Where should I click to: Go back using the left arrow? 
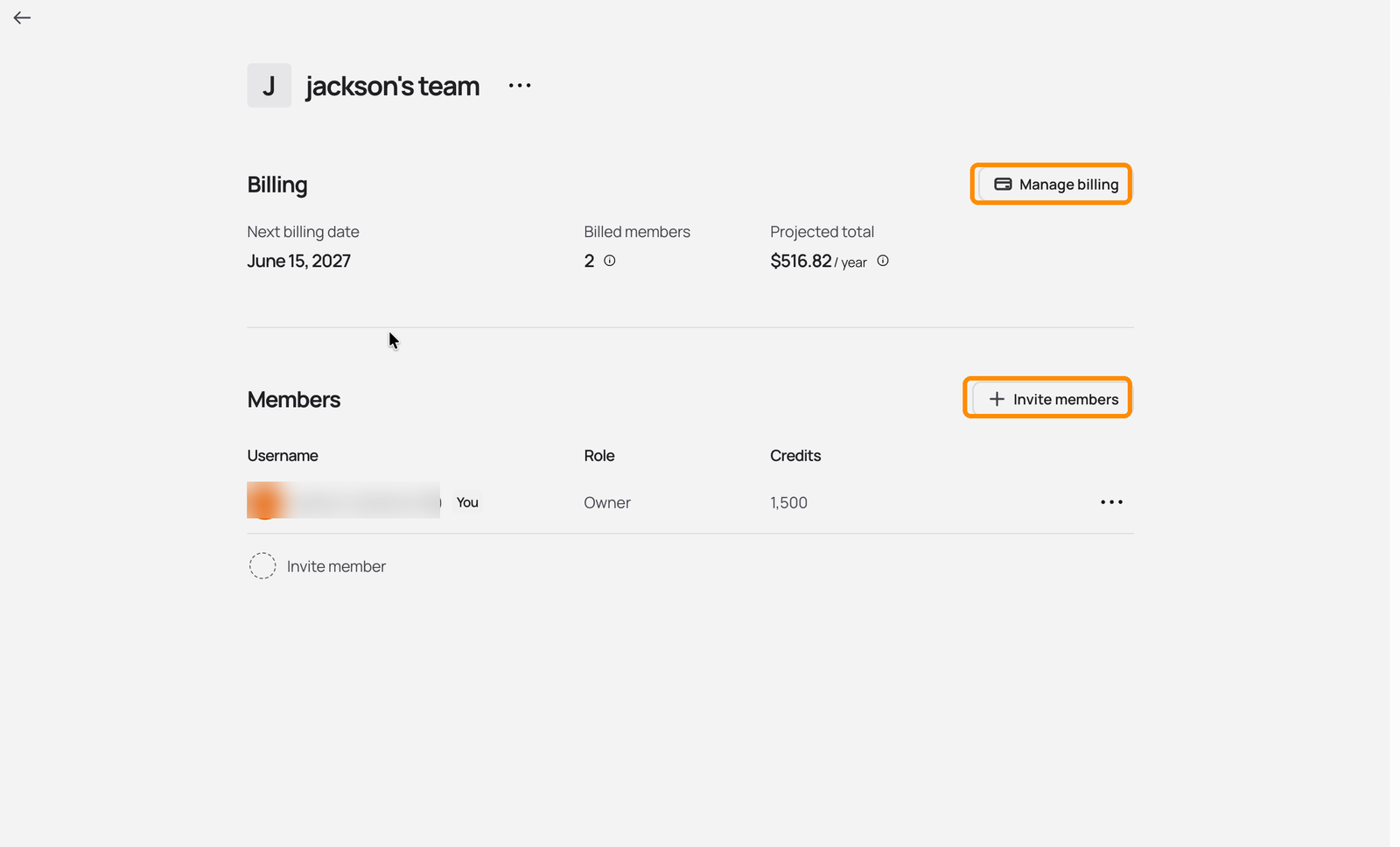[x=22, y=17]
